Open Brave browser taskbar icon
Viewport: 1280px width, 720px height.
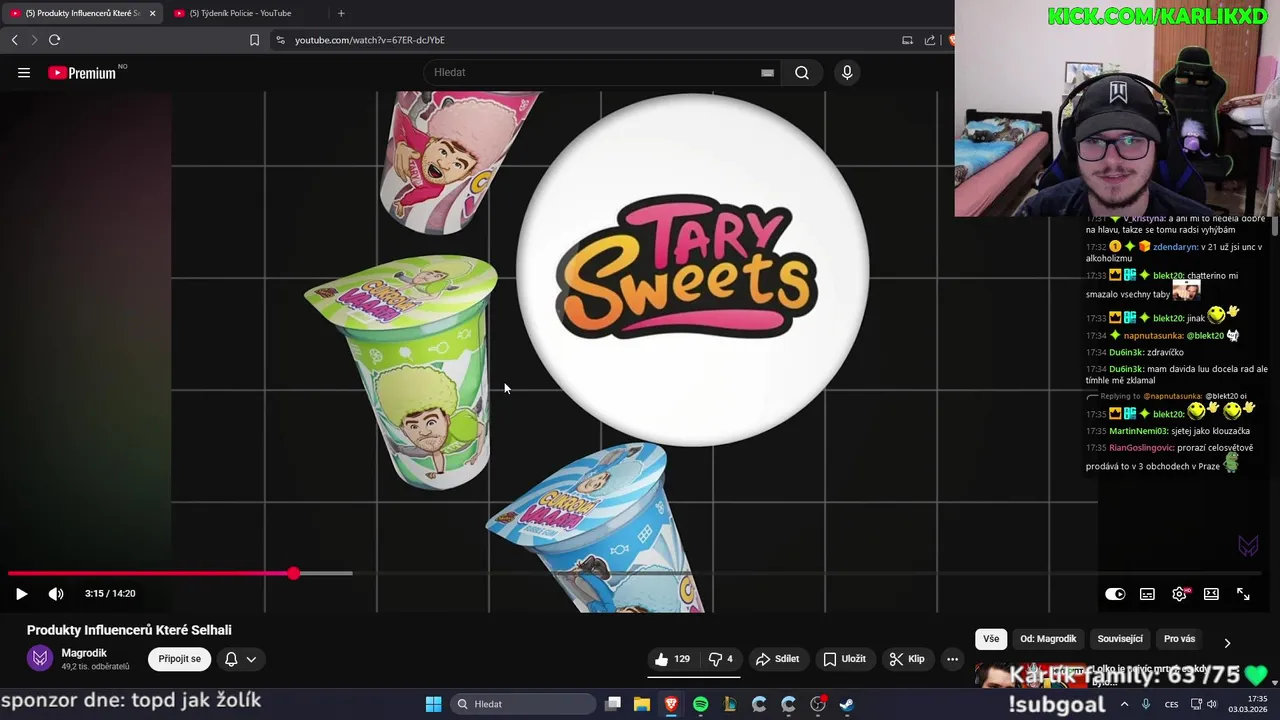click(671, 704)
